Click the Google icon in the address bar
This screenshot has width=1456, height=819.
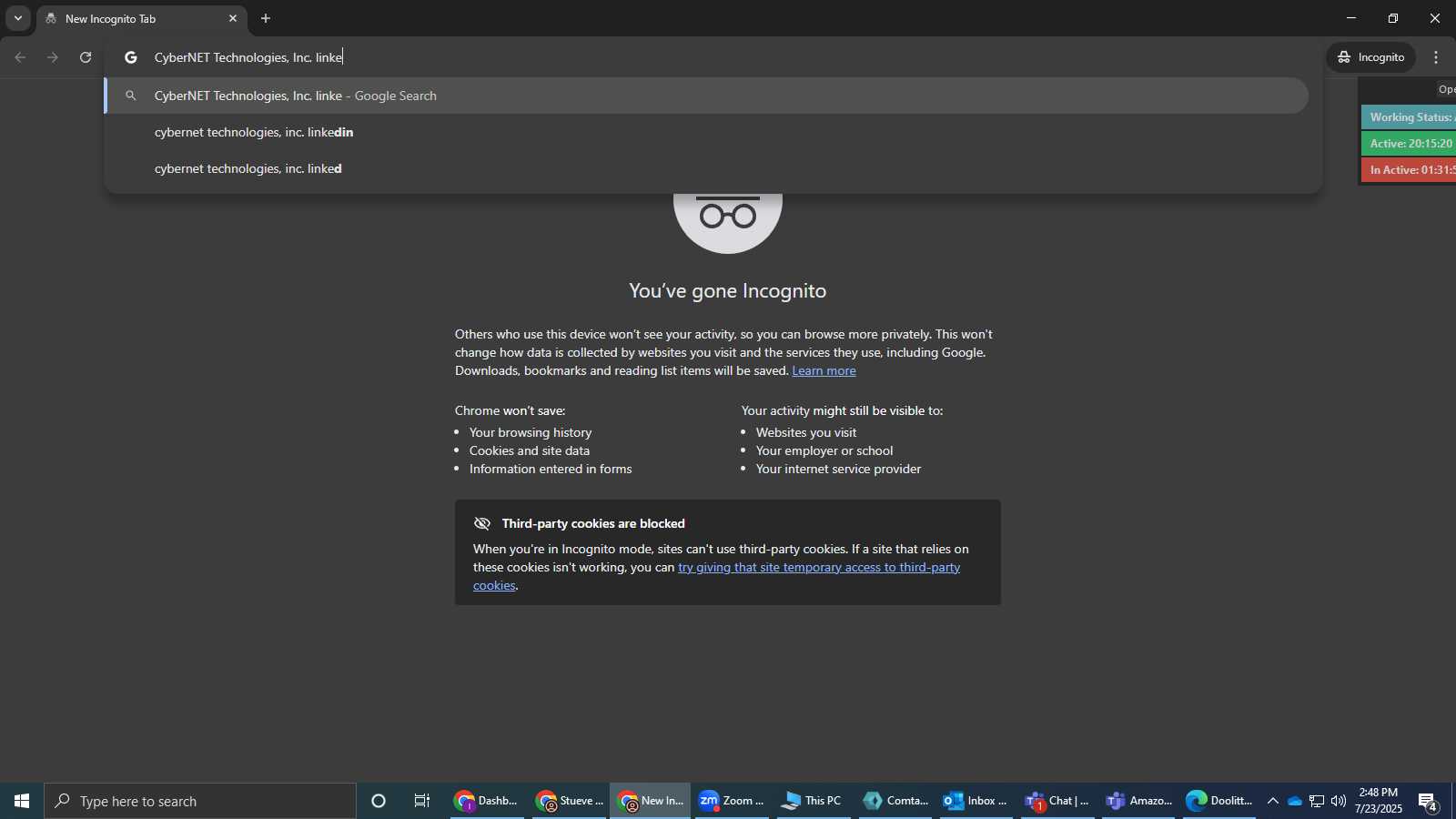pos(131,57)
